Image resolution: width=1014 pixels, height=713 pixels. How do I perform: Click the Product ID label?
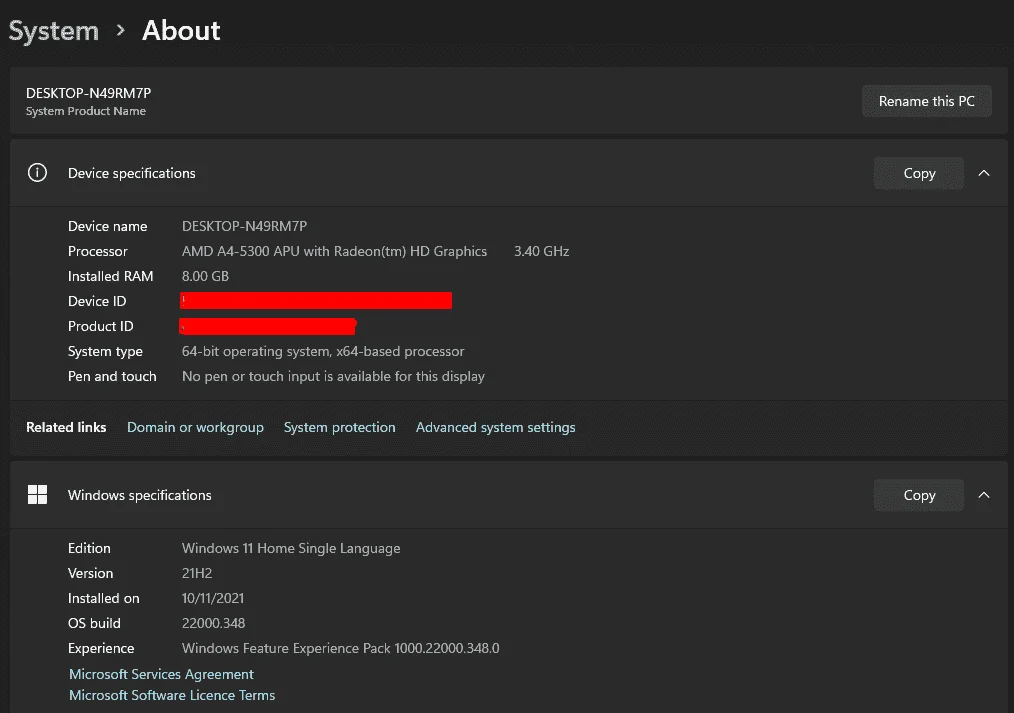100,326
